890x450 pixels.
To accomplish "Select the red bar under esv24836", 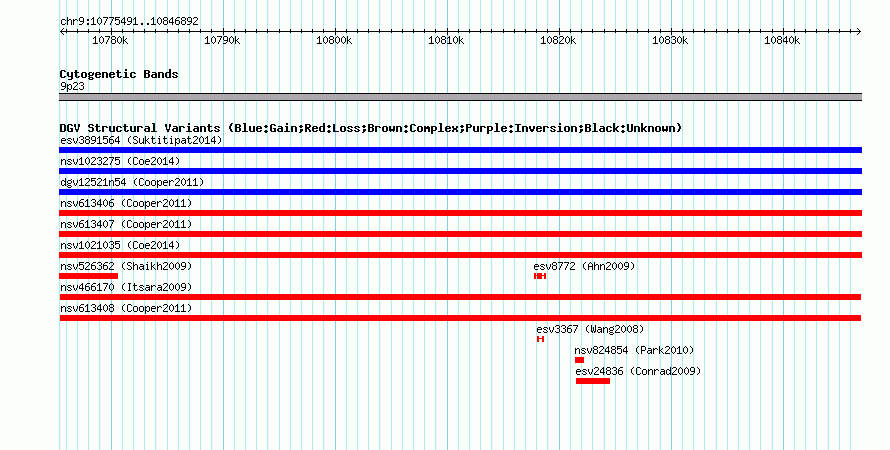I will click(593, 381).
